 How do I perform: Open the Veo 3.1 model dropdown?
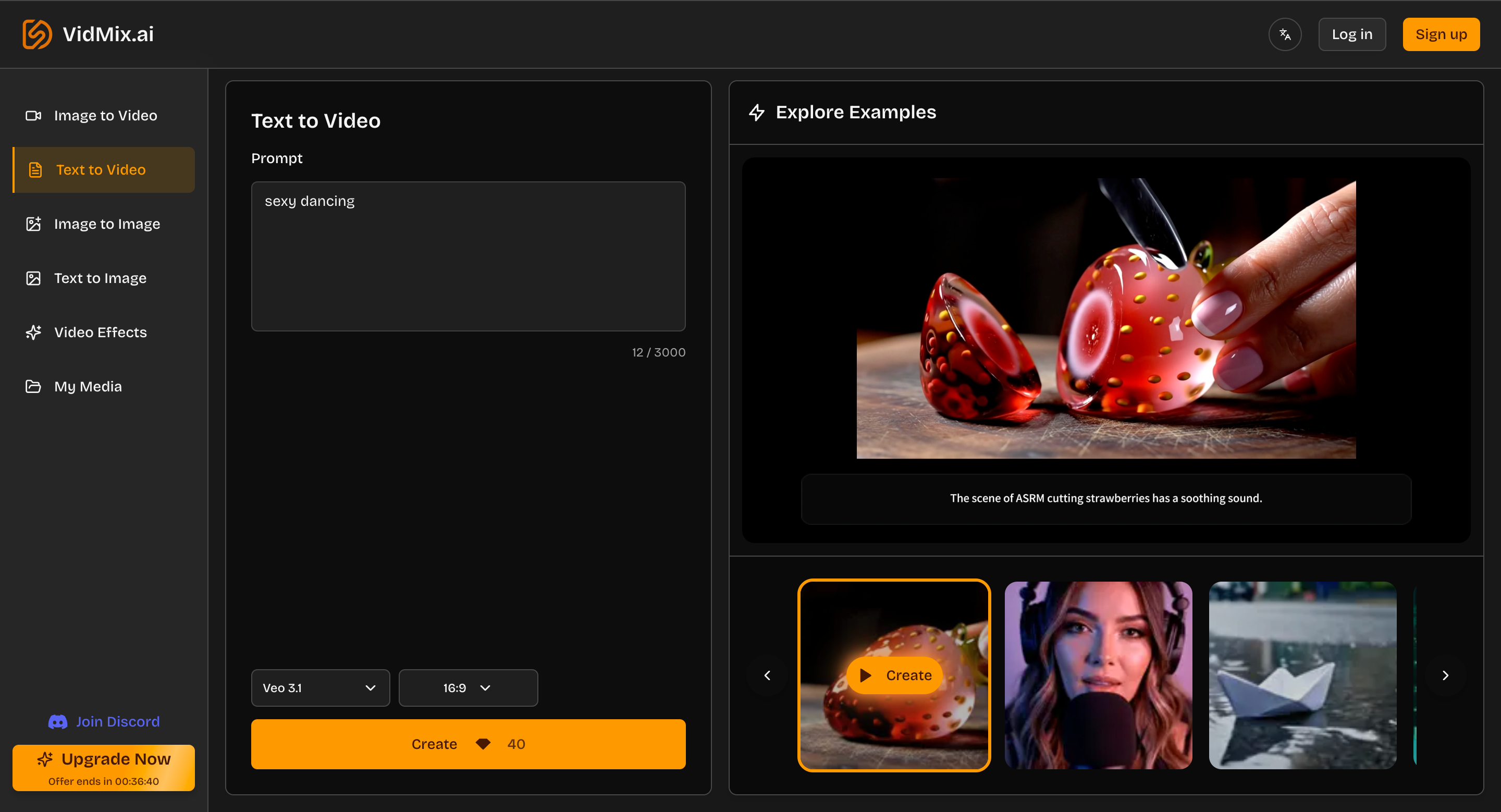pos(320,688)
